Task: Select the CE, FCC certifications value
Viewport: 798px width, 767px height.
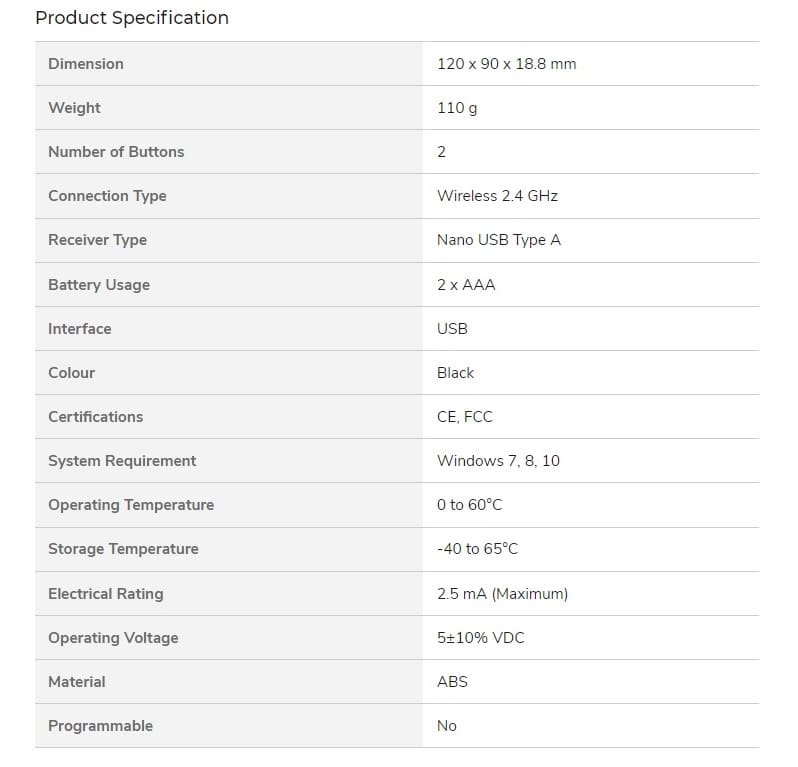Action: [465, 417]
